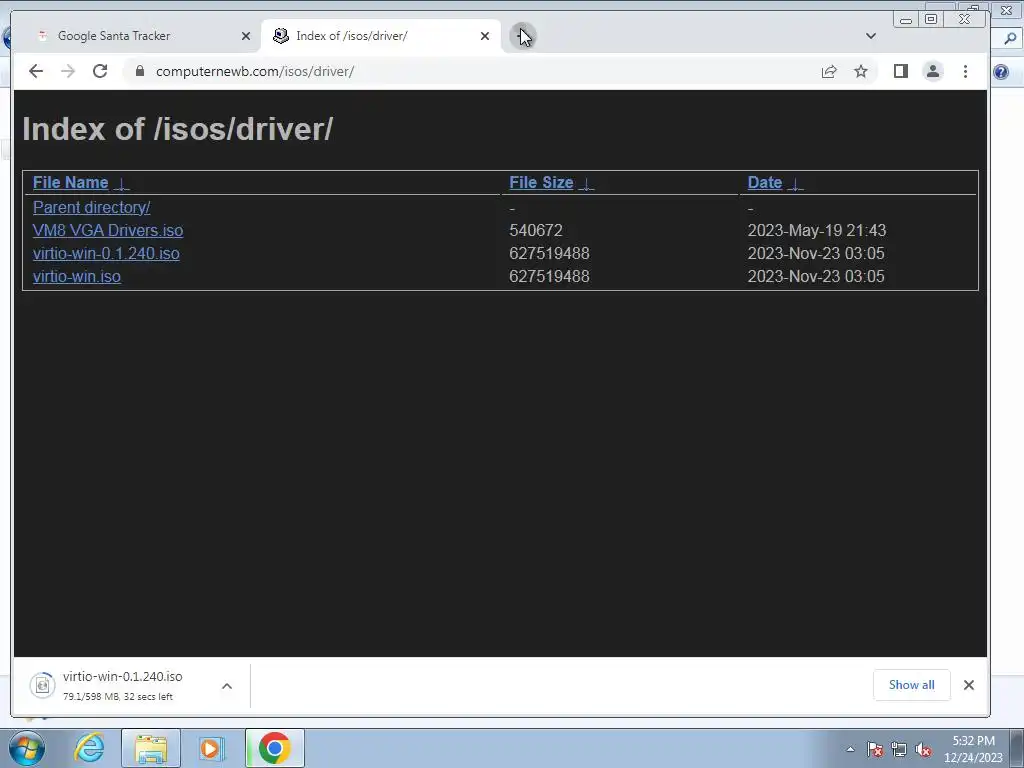
Task: Open a new tab with the plus button
Action: point(522,36)
